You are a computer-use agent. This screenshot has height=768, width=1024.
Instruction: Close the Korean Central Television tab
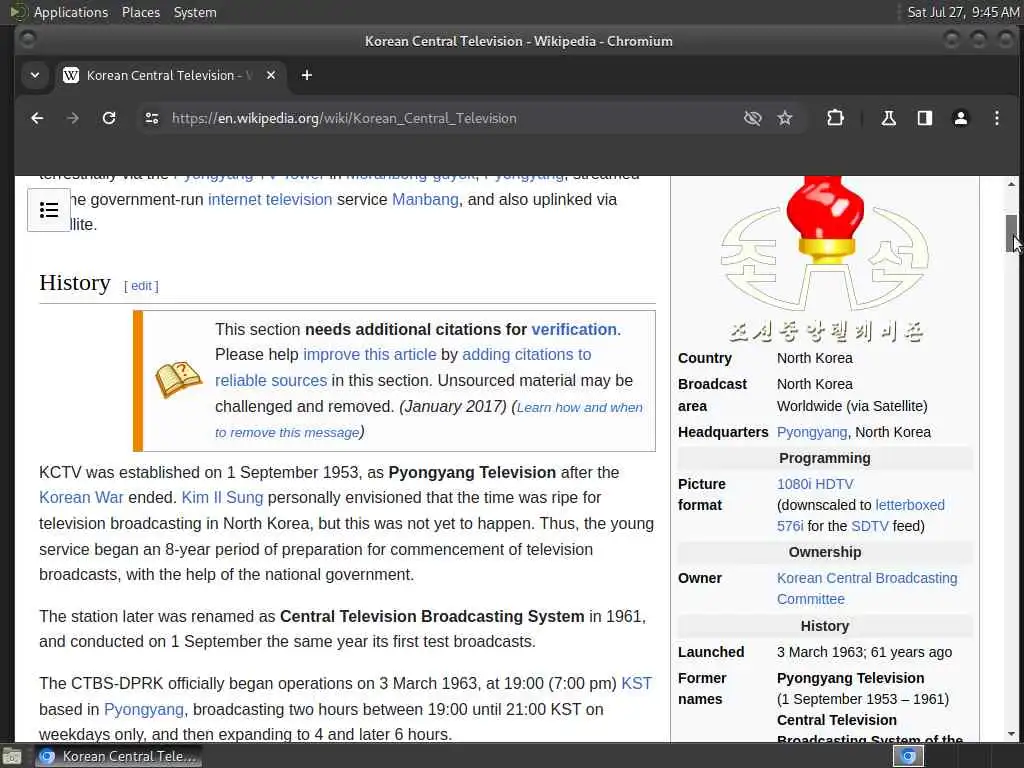click(x=271, y=75)
